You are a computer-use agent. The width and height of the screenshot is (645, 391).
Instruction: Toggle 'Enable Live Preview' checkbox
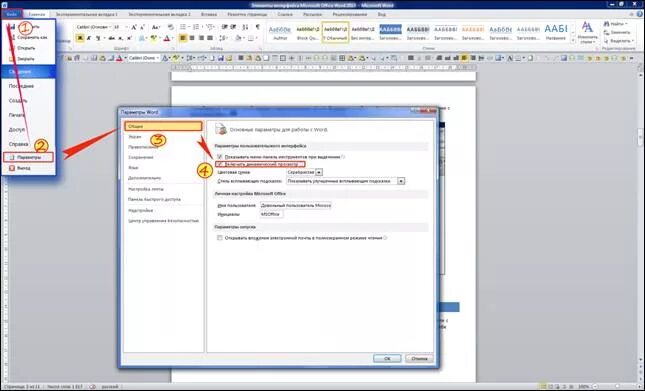[220, 164]
